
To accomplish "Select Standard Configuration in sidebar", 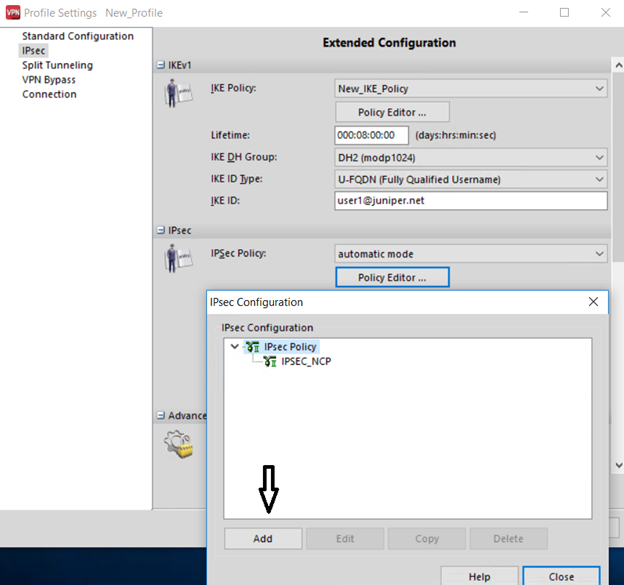I will (78, 36).
